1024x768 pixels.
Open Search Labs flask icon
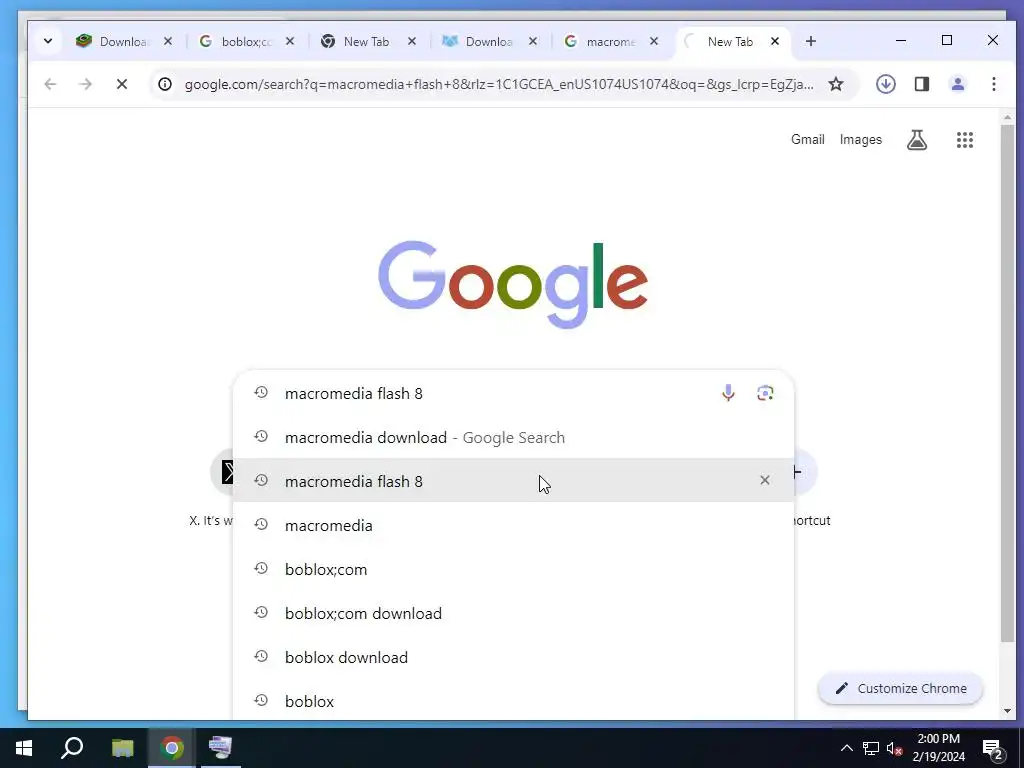click(x=917, y=139)
